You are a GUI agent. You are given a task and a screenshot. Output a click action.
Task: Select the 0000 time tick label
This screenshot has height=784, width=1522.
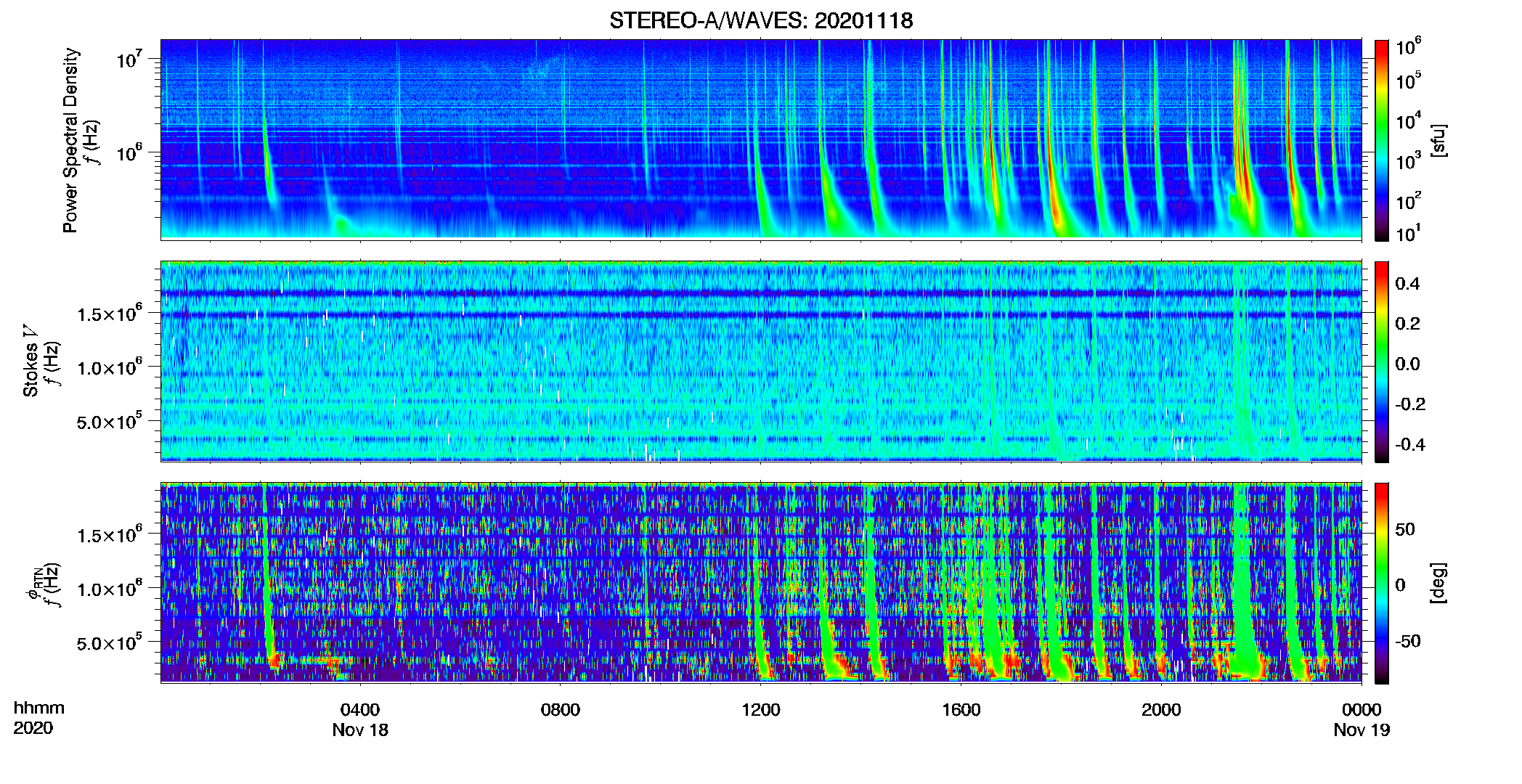pyautogui.click(x=1362, y=710)
